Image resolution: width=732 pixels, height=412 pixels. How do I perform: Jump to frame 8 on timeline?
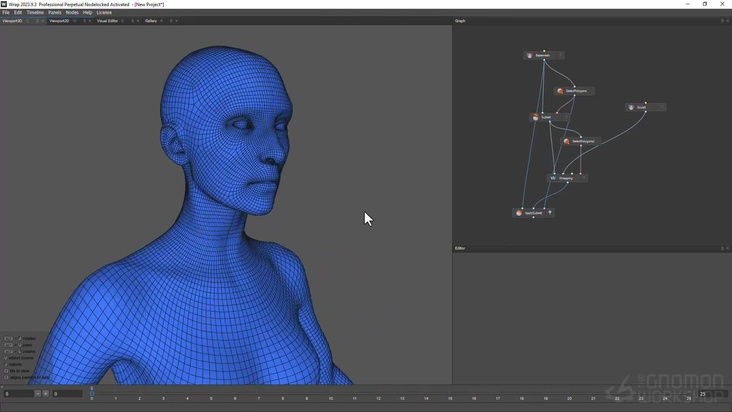pyautogui.click(x=282, y=398)
